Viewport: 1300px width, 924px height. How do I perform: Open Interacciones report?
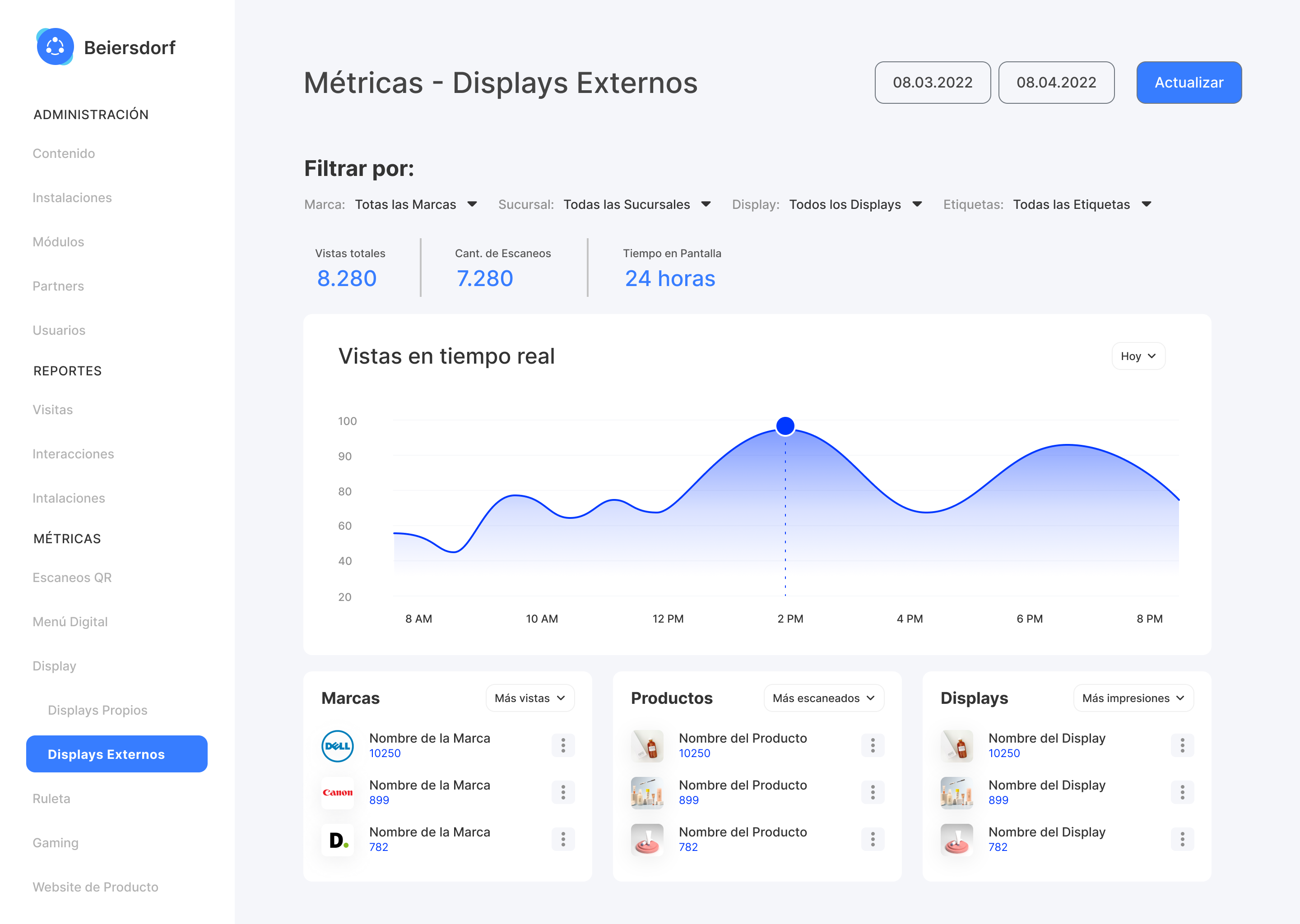[74, 454]
